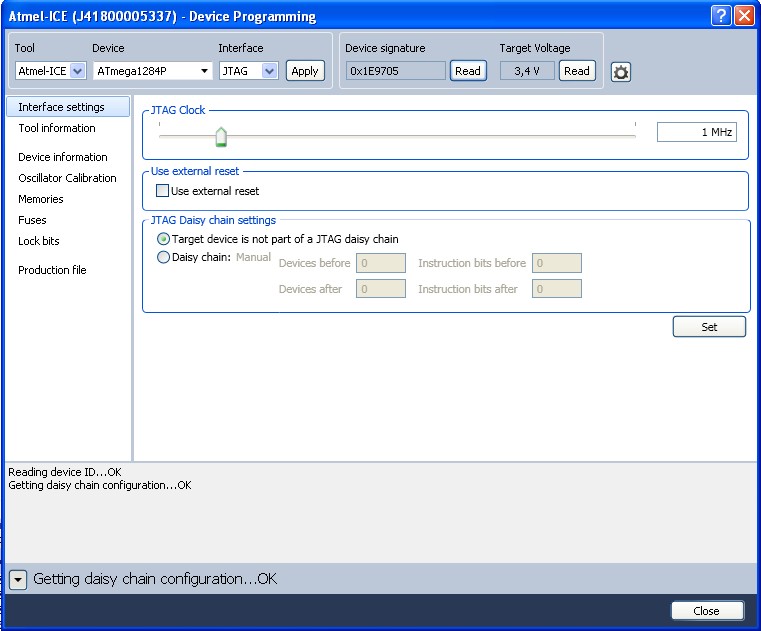Screen dimensions: 761x631
Task: Click the Devices after field
Action: tap(381, 289)
